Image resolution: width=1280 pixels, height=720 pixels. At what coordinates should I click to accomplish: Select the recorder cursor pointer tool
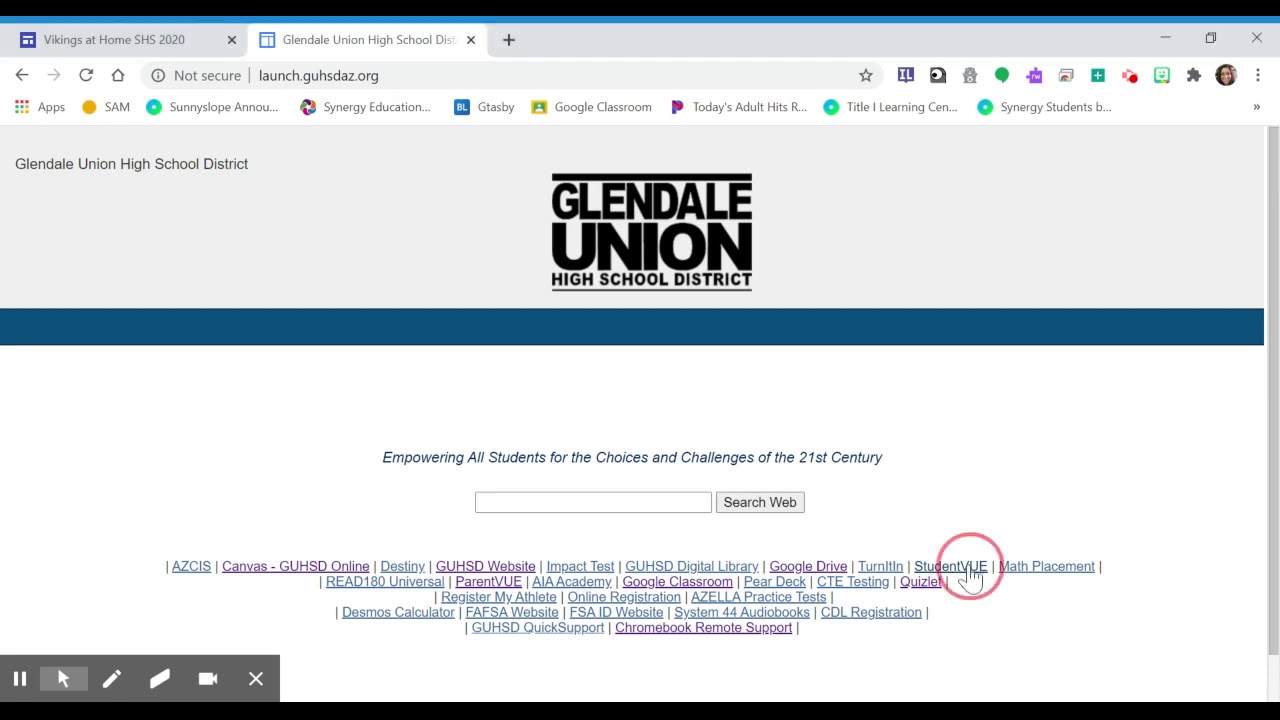pyautogui.click(x=63, y=679)
